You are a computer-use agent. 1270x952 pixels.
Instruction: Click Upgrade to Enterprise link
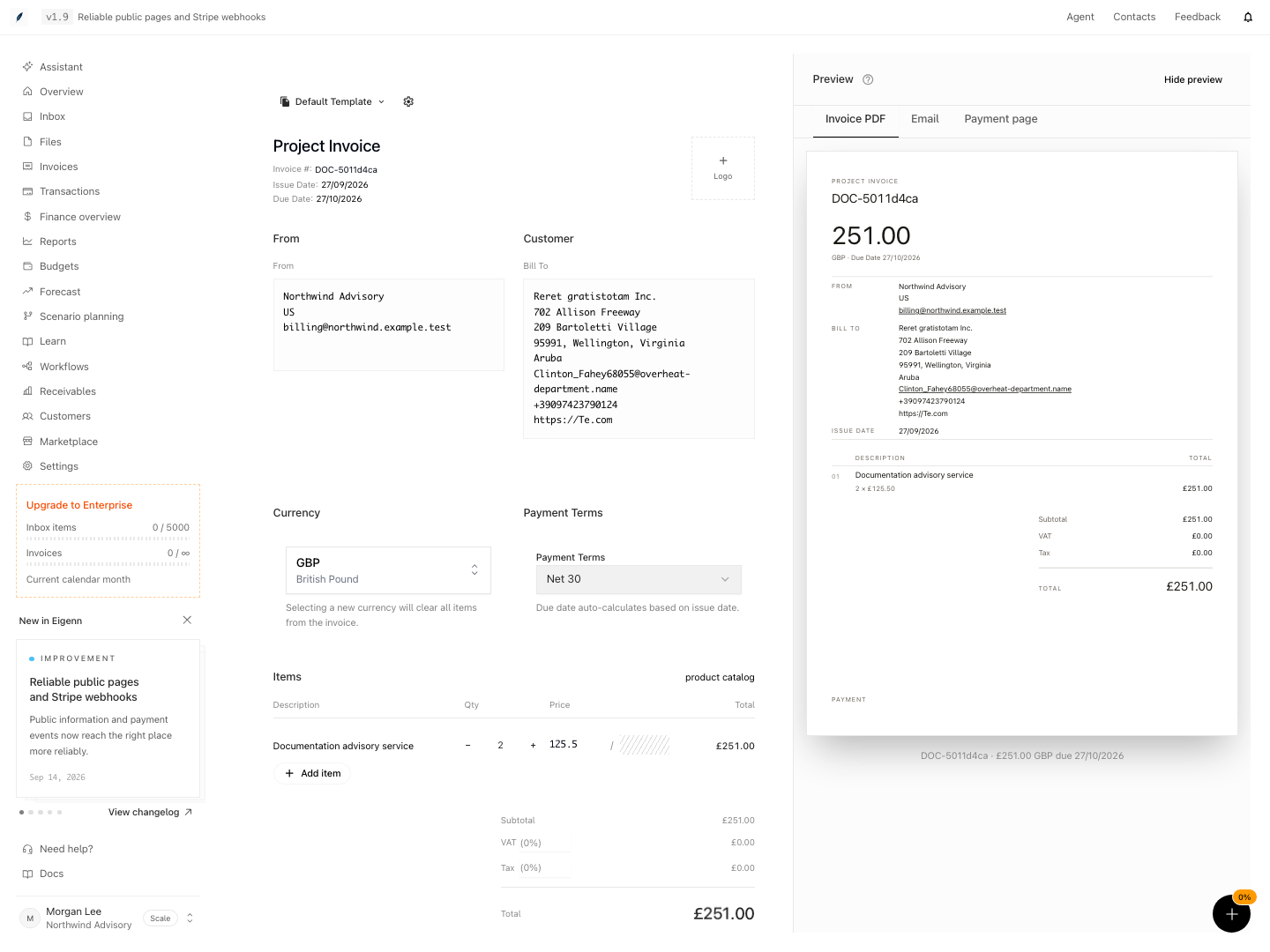[x=79, y=505]
